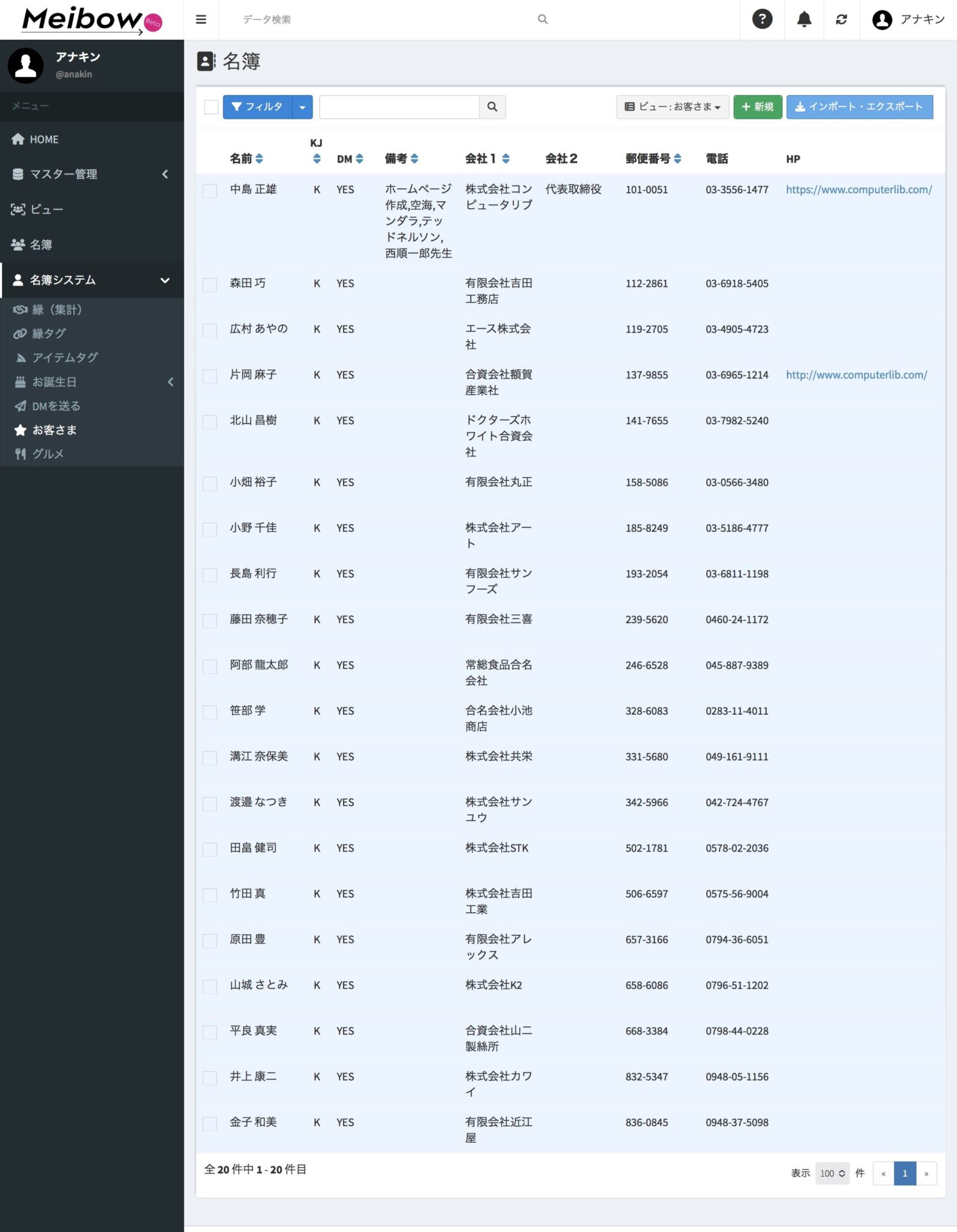Click postal code 502-1781
957x1232 pixels.
646,848
